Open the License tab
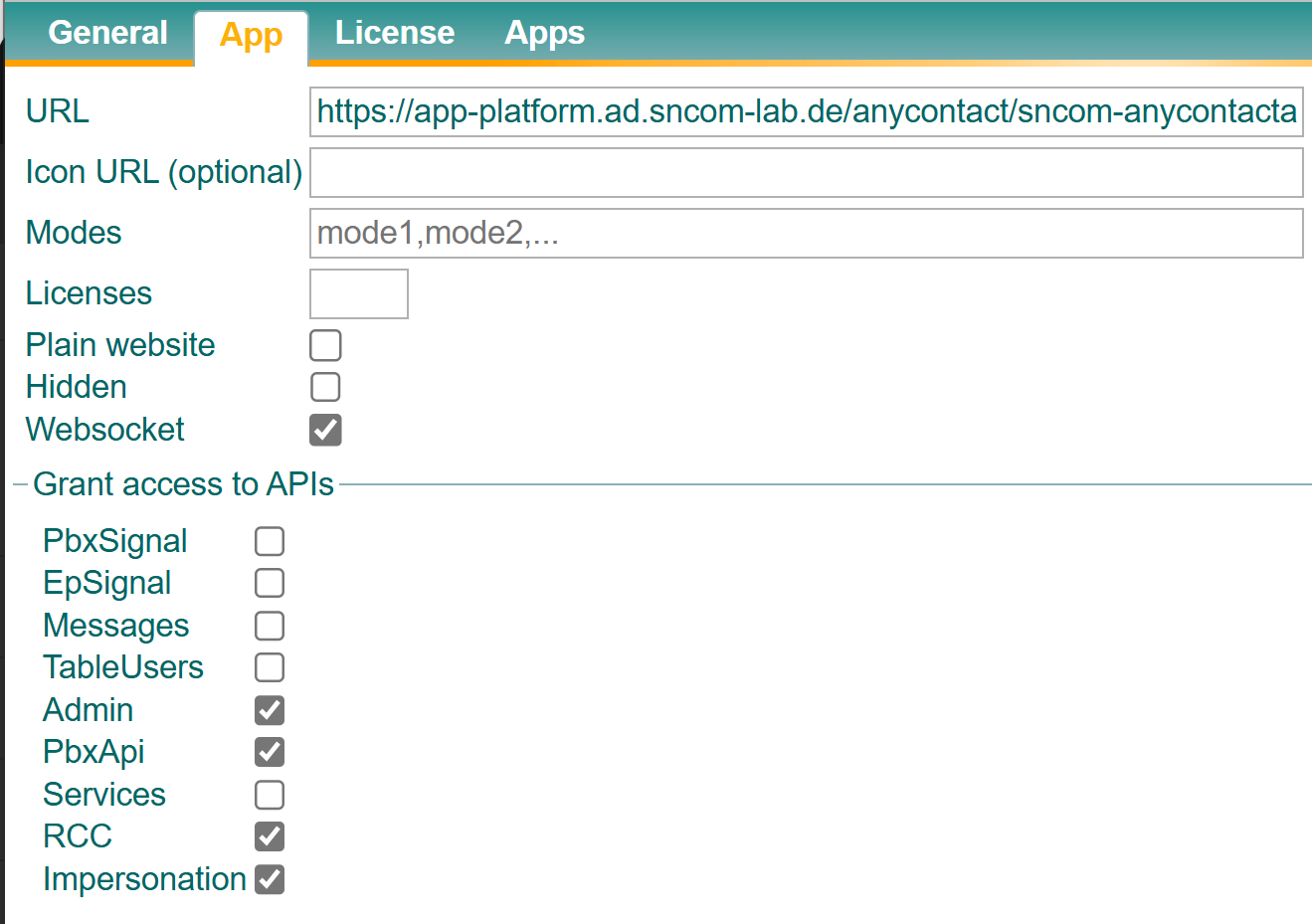 [394, 33]
